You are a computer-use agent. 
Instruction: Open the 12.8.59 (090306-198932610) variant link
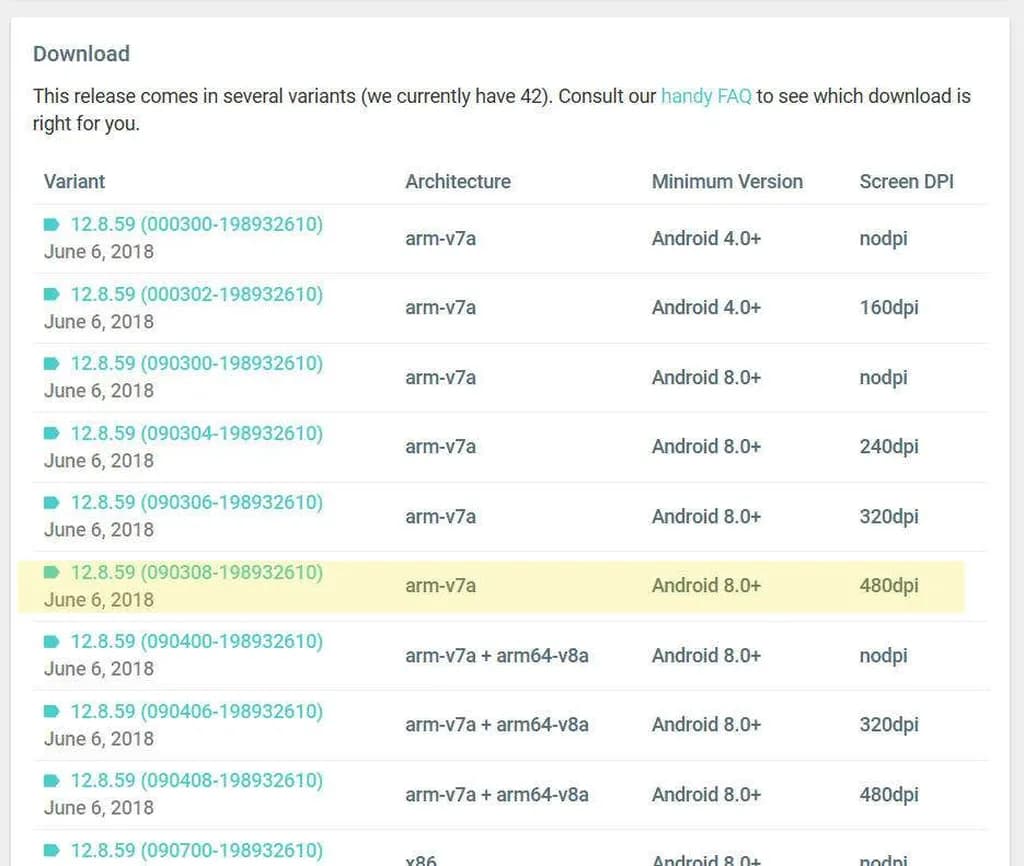pyautogui.click(x=196, y=503)
